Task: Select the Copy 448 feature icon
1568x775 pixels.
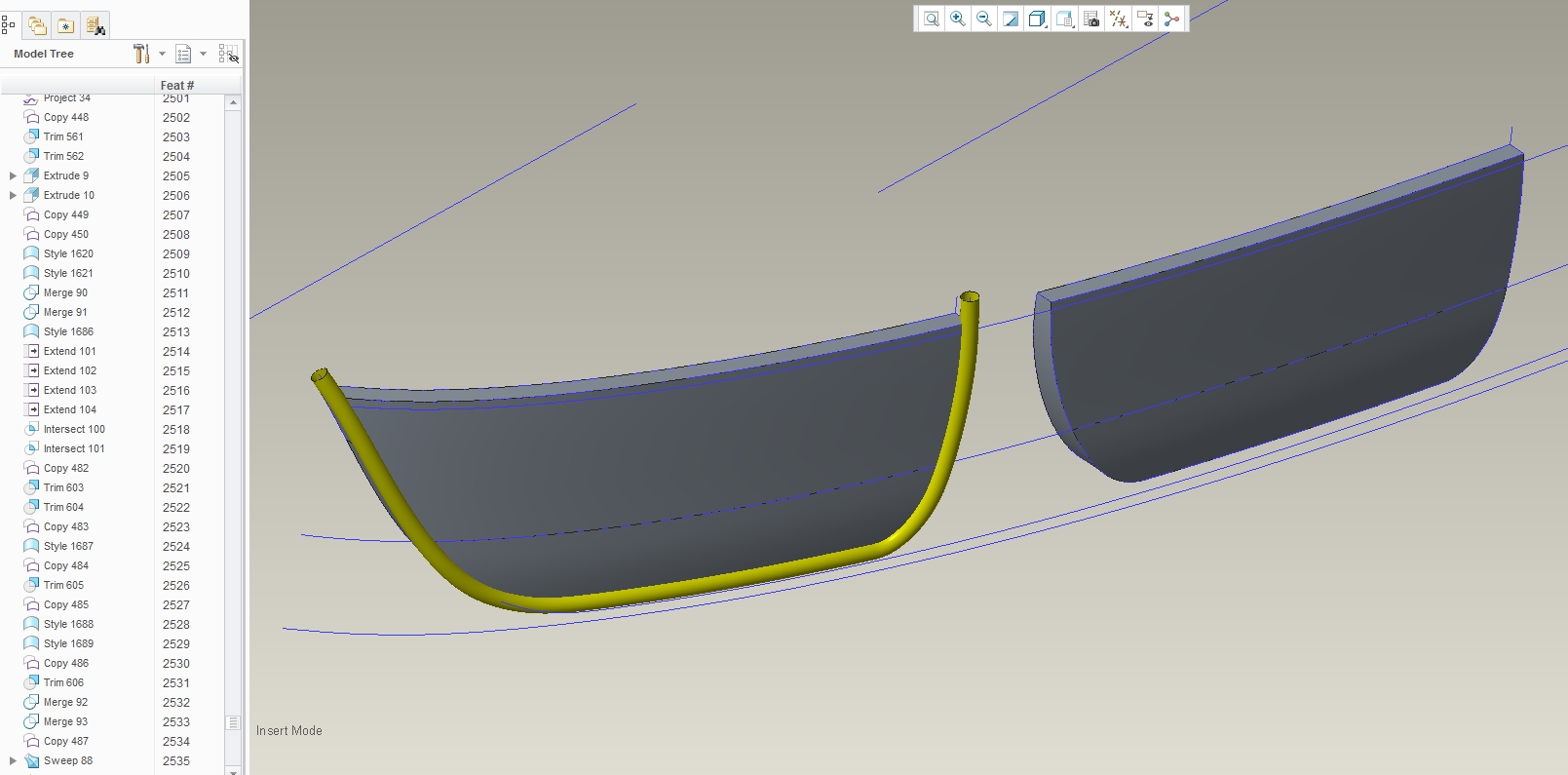Action: (31, 117)
